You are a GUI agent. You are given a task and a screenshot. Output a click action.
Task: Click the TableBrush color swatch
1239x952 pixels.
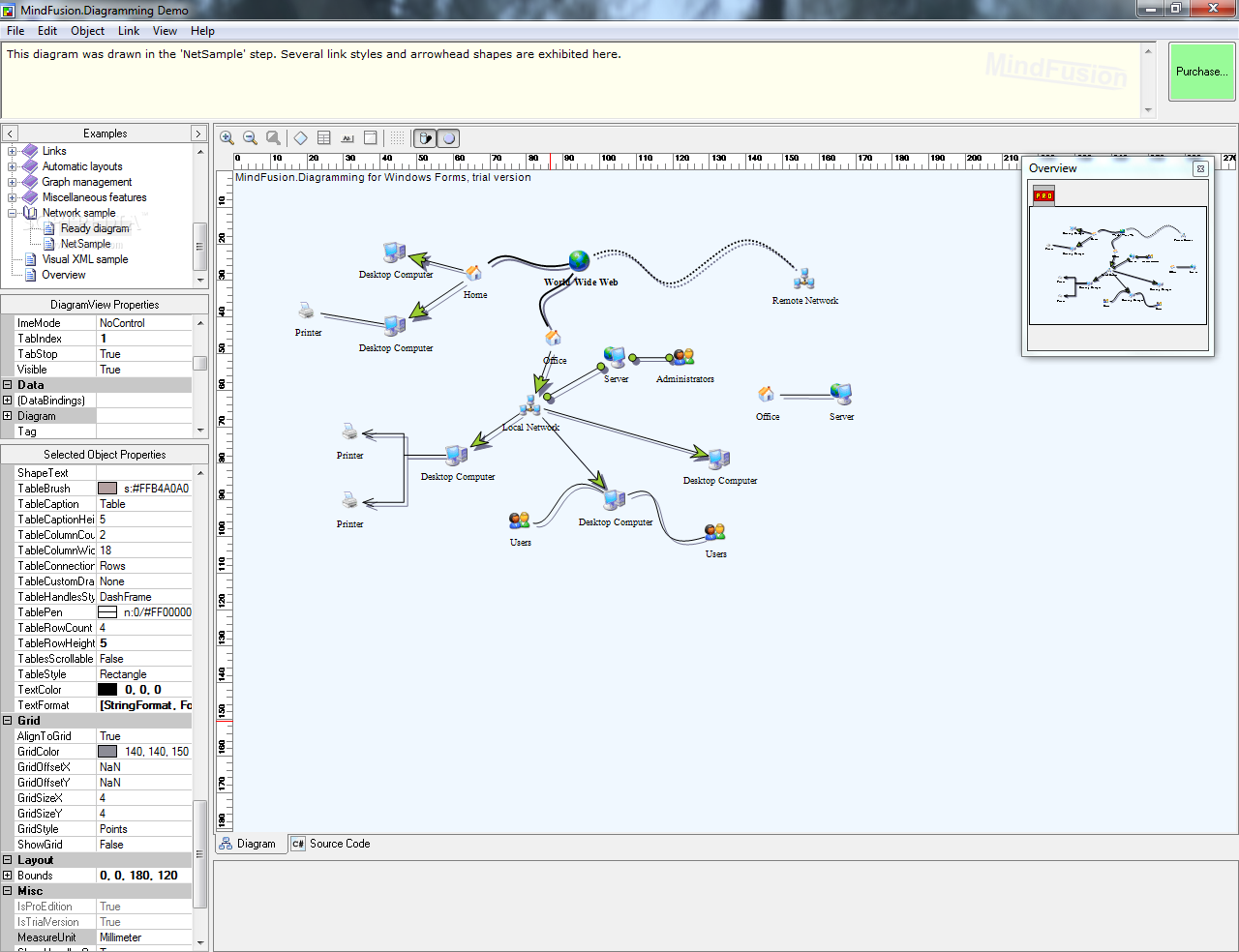(x=107, y=489)
